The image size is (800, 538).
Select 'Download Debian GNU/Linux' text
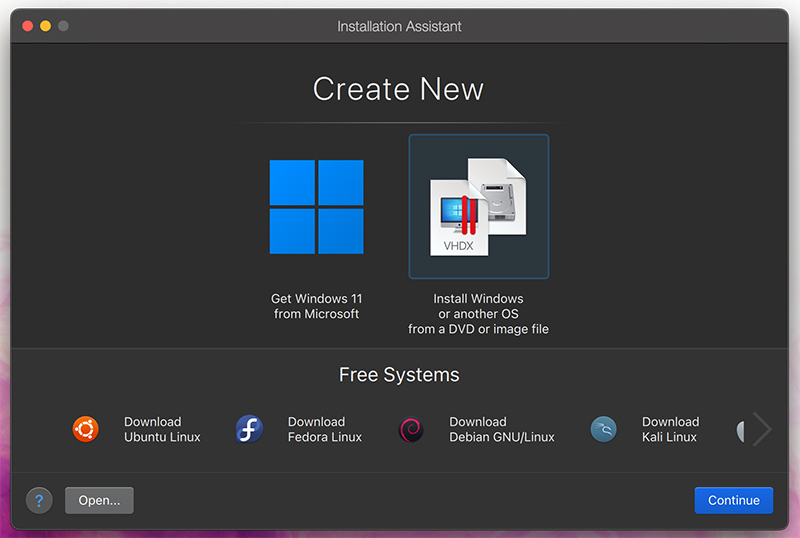pyautogui.click(x=502, y=429)
